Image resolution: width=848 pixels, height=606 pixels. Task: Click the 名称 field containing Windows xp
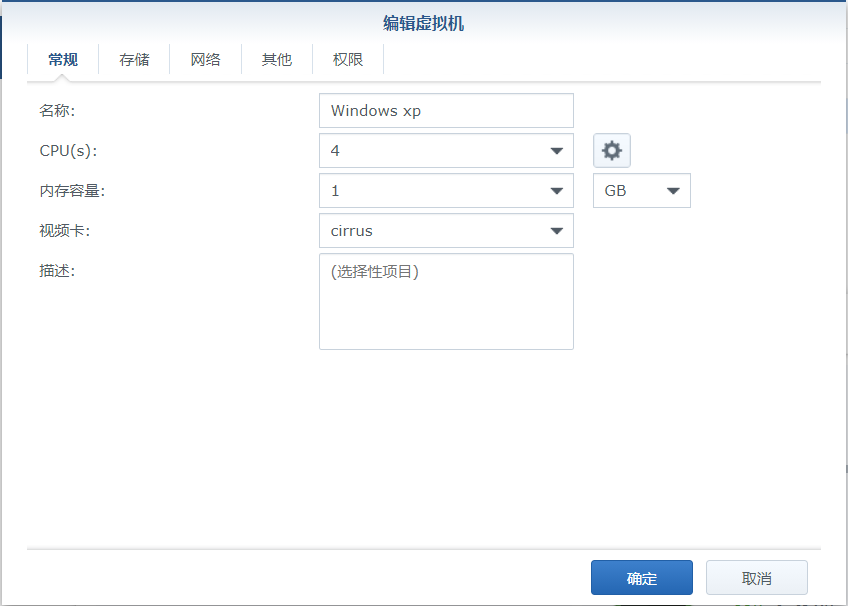click(x=446, y=111)
